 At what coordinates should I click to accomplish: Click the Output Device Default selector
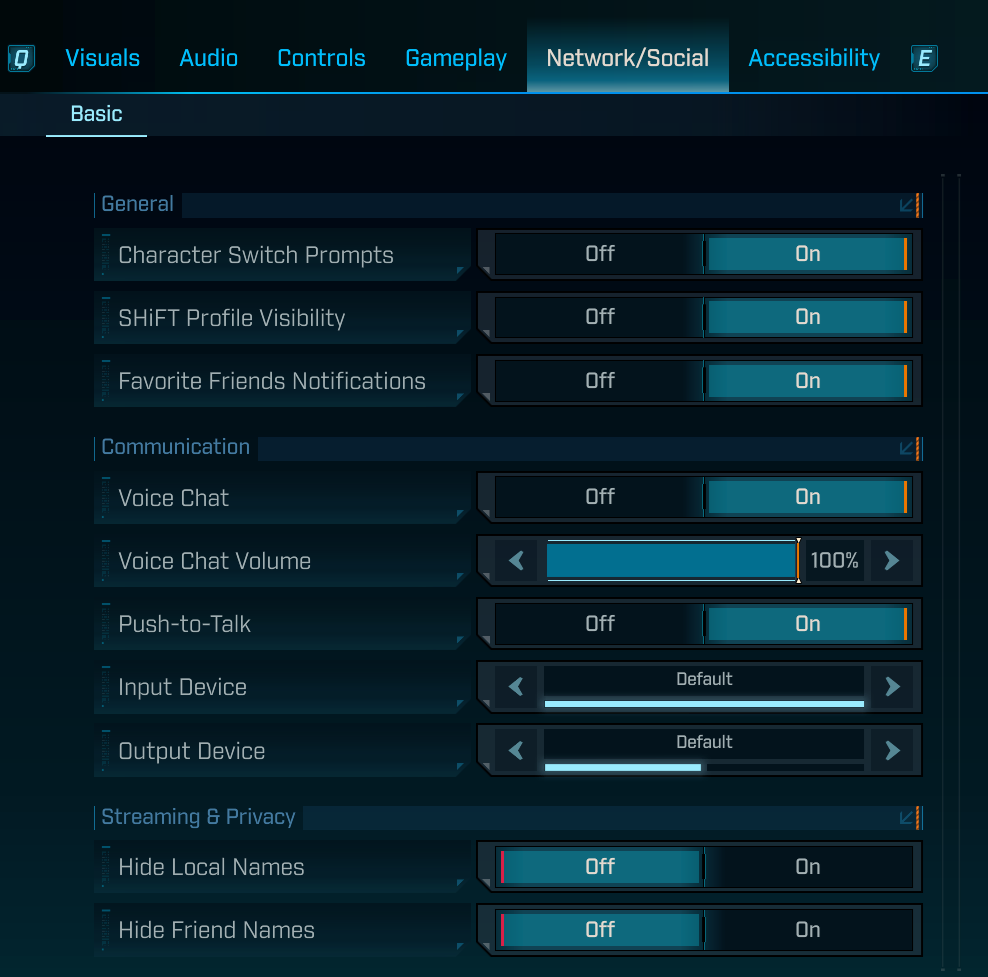tap(704, 750)
